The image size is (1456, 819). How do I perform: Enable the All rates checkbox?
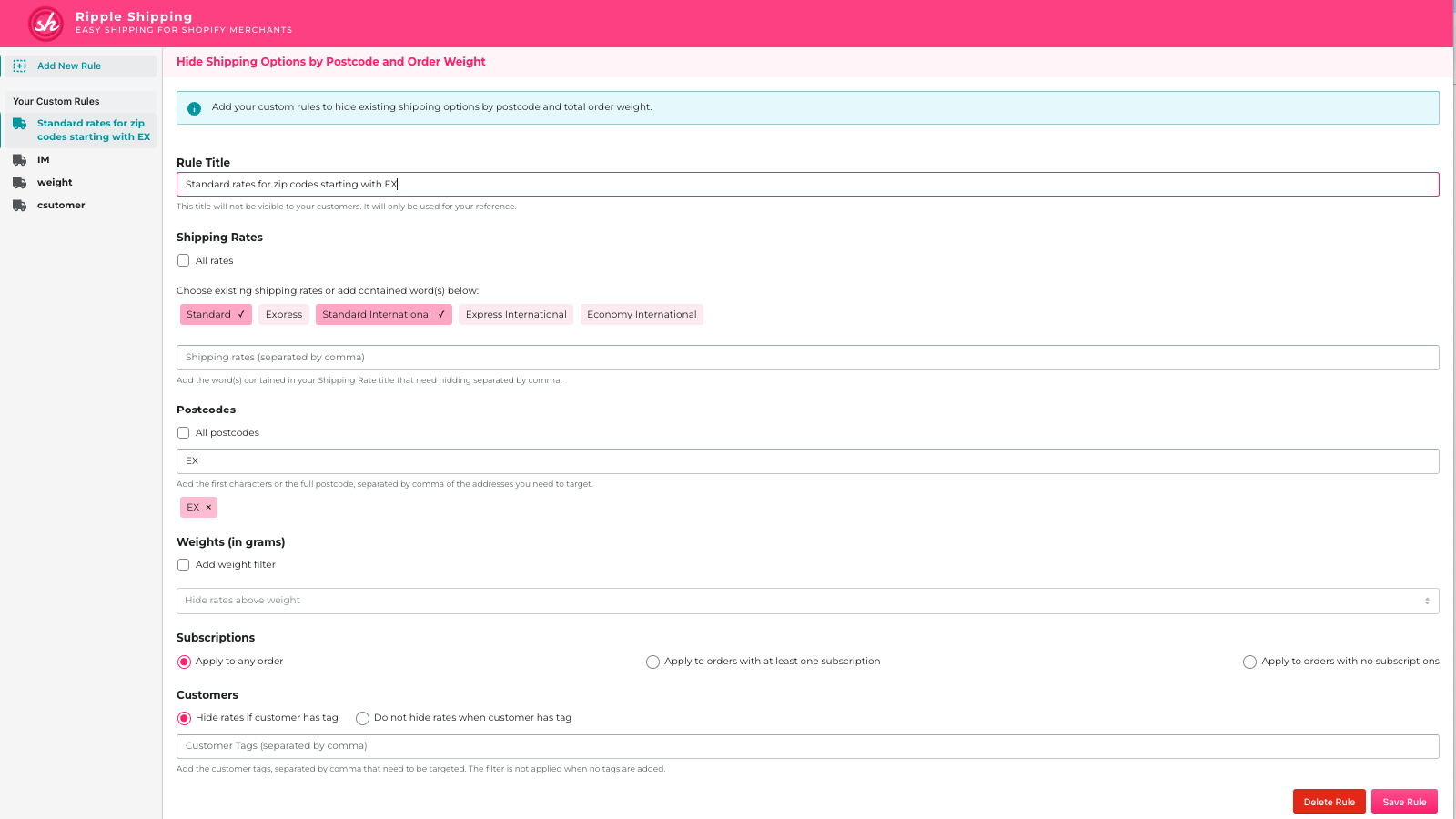pyautogui.click(x=184, y=261)
